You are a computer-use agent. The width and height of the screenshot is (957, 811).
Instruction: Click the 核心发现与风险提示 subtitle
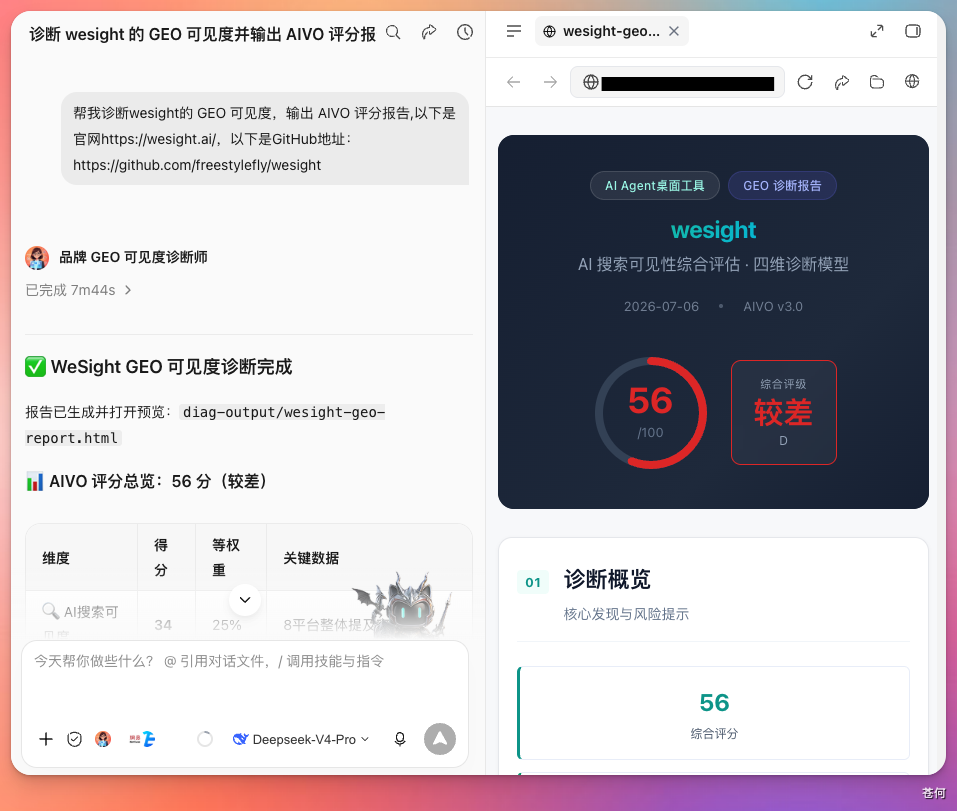[x=626, y=614]
